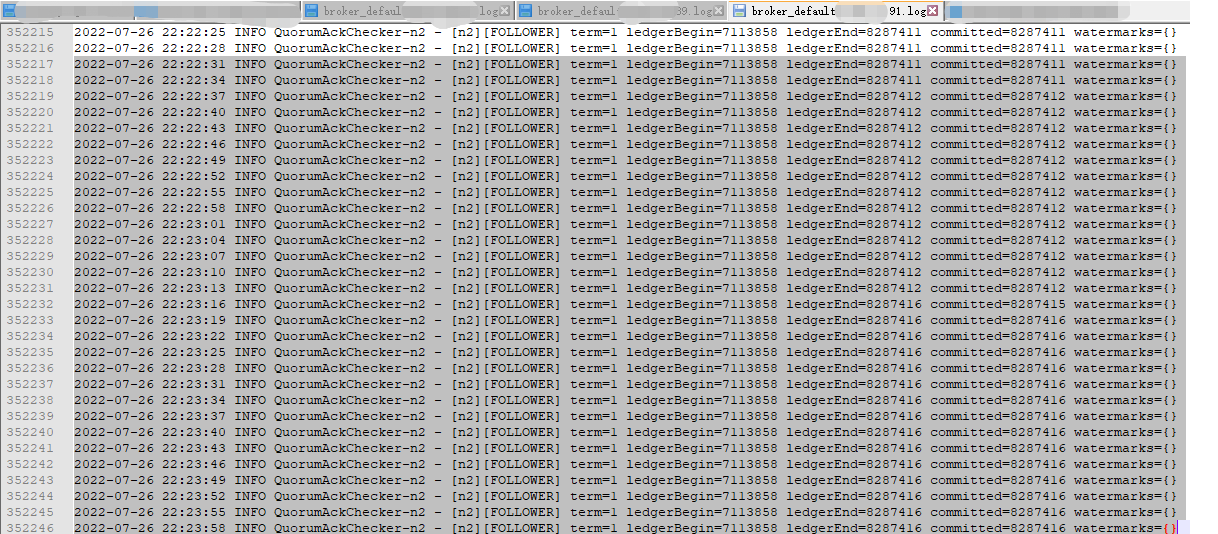Click timestamp 22:23:10 on line 352230
Image resolution: width=1218 pixels, height=534 pixels.
194,272
